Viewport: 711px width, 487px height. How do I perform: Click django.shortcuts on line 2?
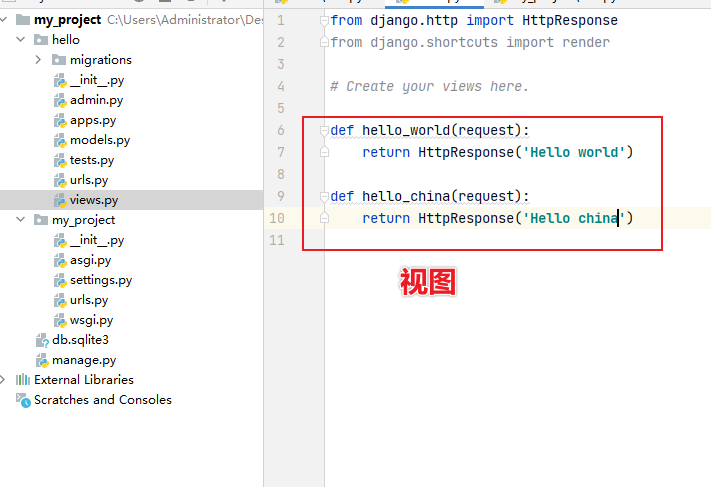tap(433, 42)
